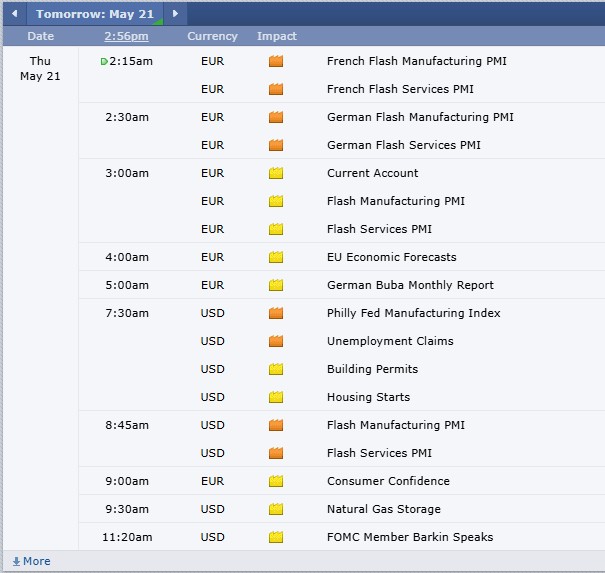
Task: Click the 2:56pm time link
Action: pyautogui.click(x=126, y=36)
